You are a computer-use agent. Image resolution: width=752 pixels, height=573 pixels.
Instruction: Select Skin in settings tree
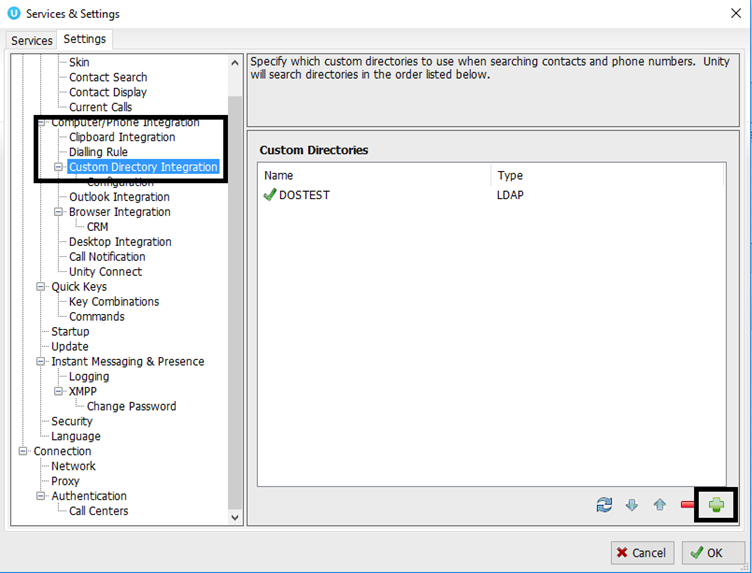point(79,62)
